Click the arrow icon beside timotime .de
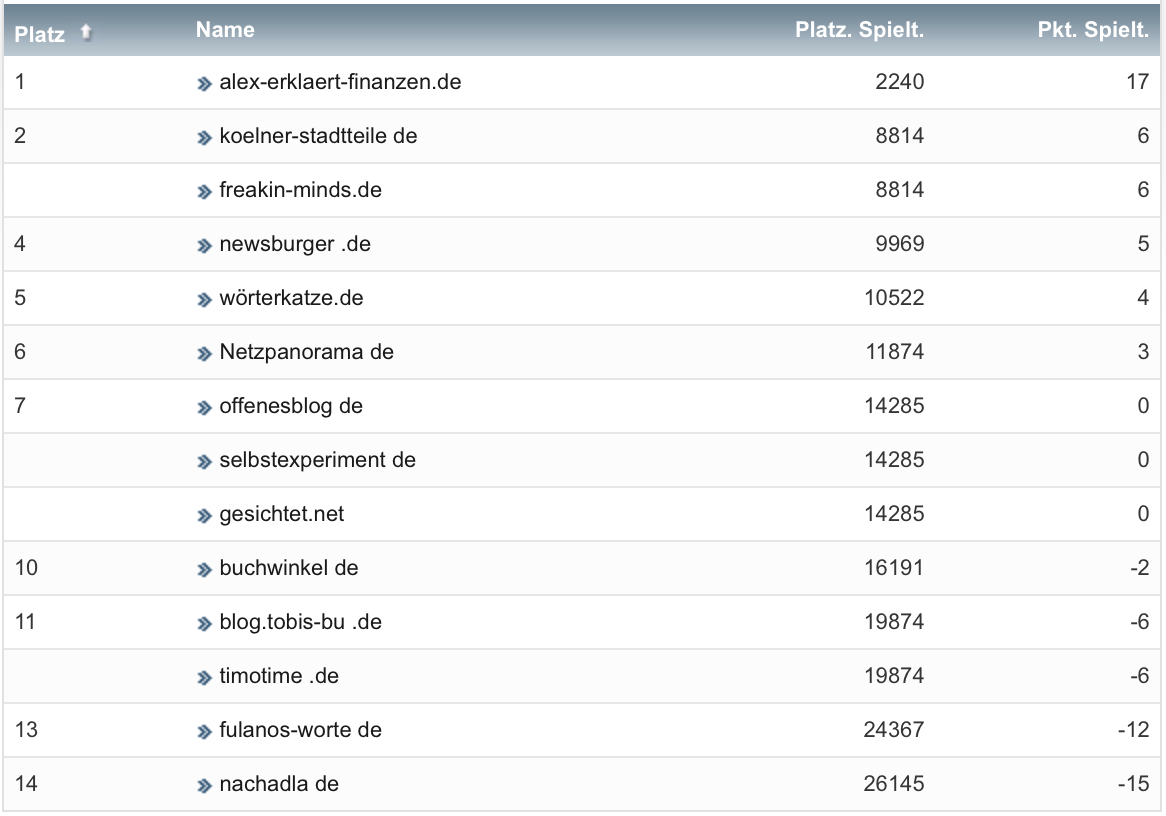 [204, 678]
